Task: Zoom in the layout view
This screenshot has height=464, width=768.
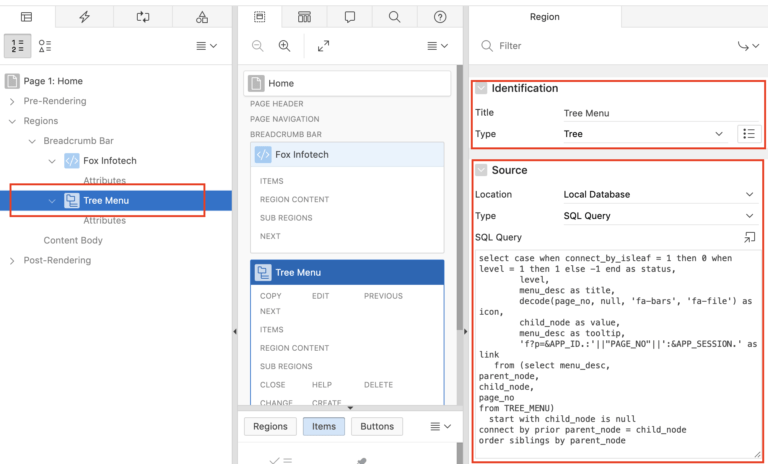Action: point(284,46)
